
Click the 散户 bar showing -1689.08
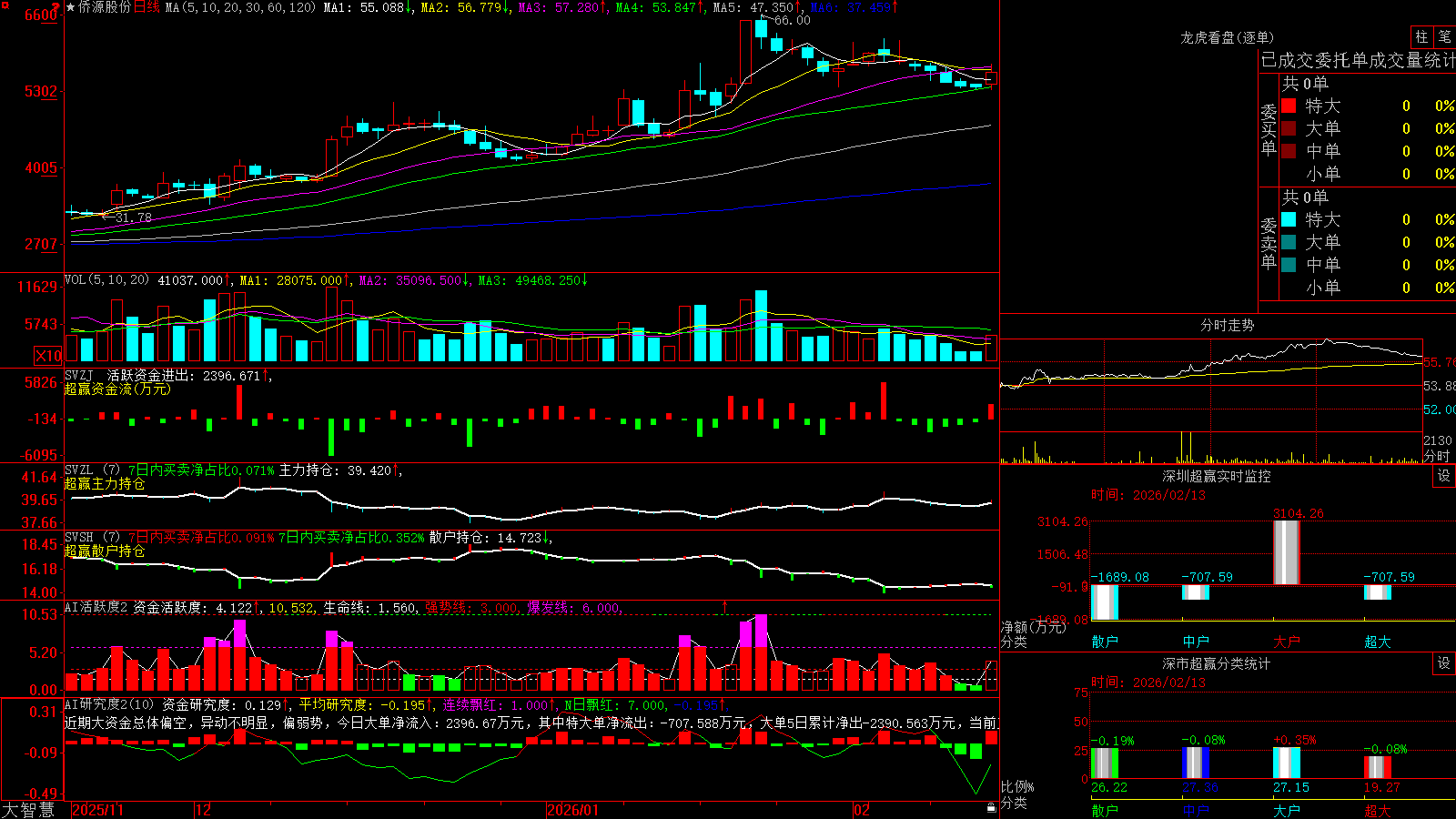click(1105, 602)
